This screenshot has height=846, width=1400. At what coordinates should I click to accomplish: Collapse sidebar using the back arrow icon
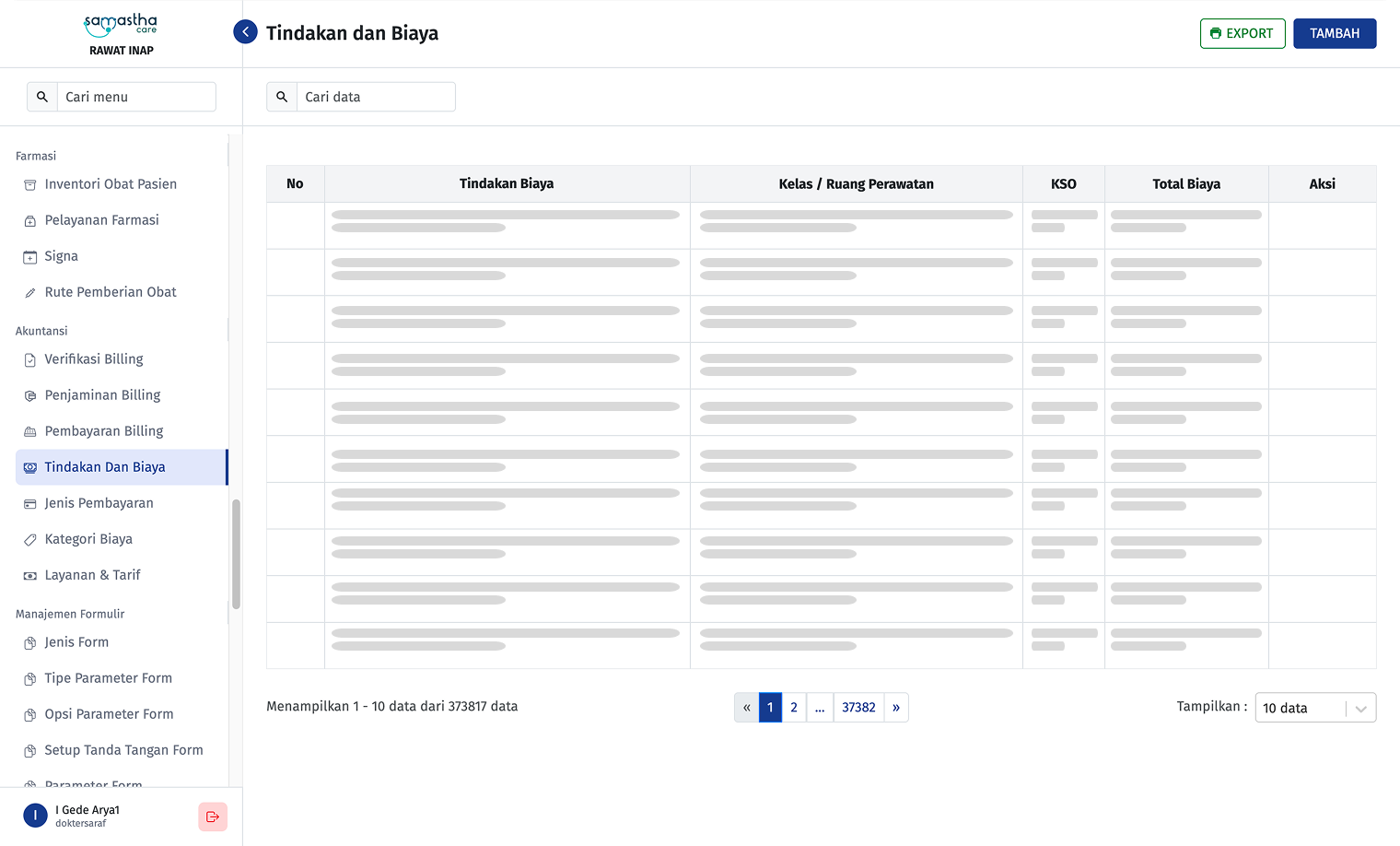(245, 32)
